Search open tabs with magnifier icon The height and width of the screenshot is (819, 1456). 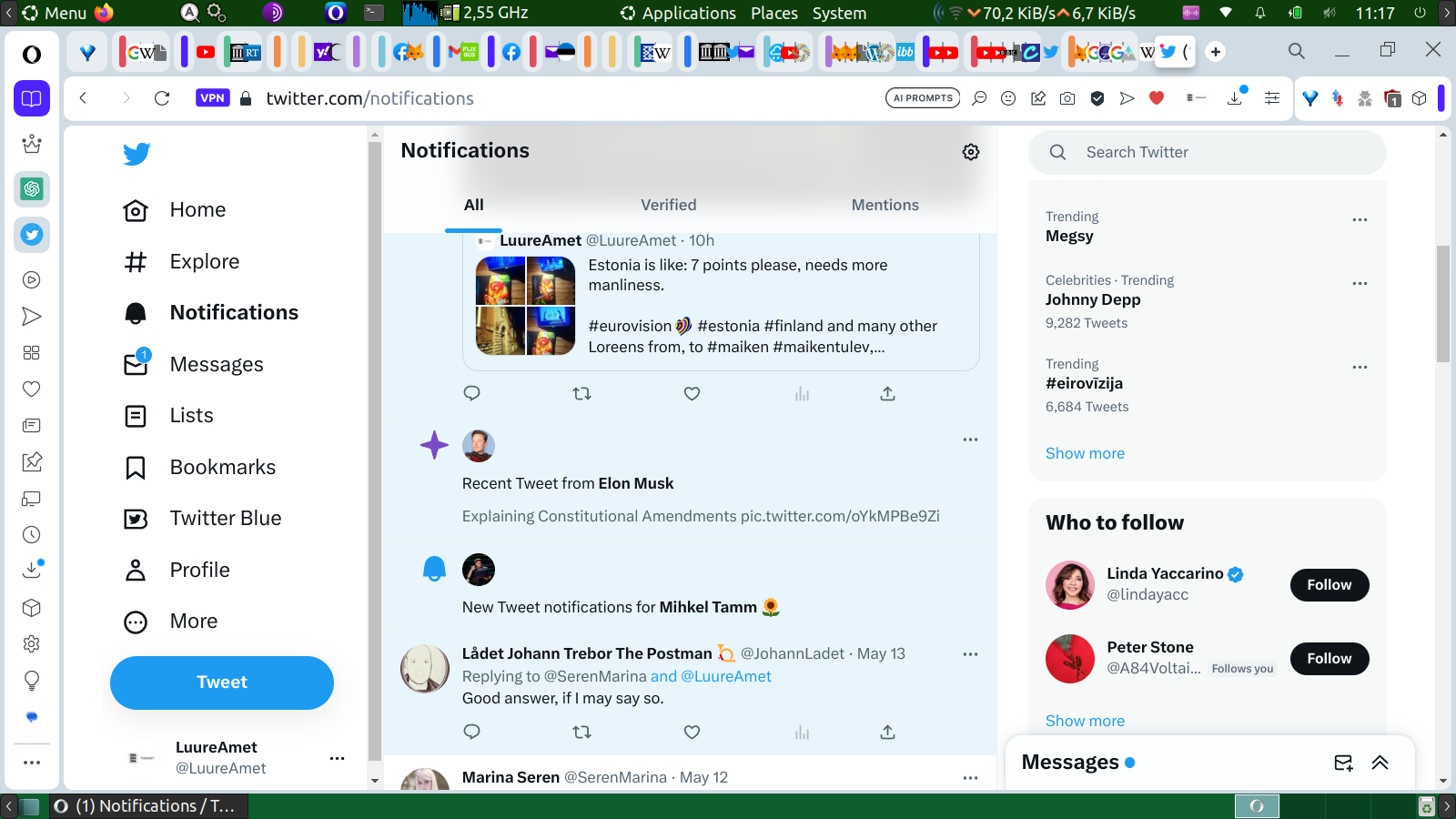pos(1297,51)
